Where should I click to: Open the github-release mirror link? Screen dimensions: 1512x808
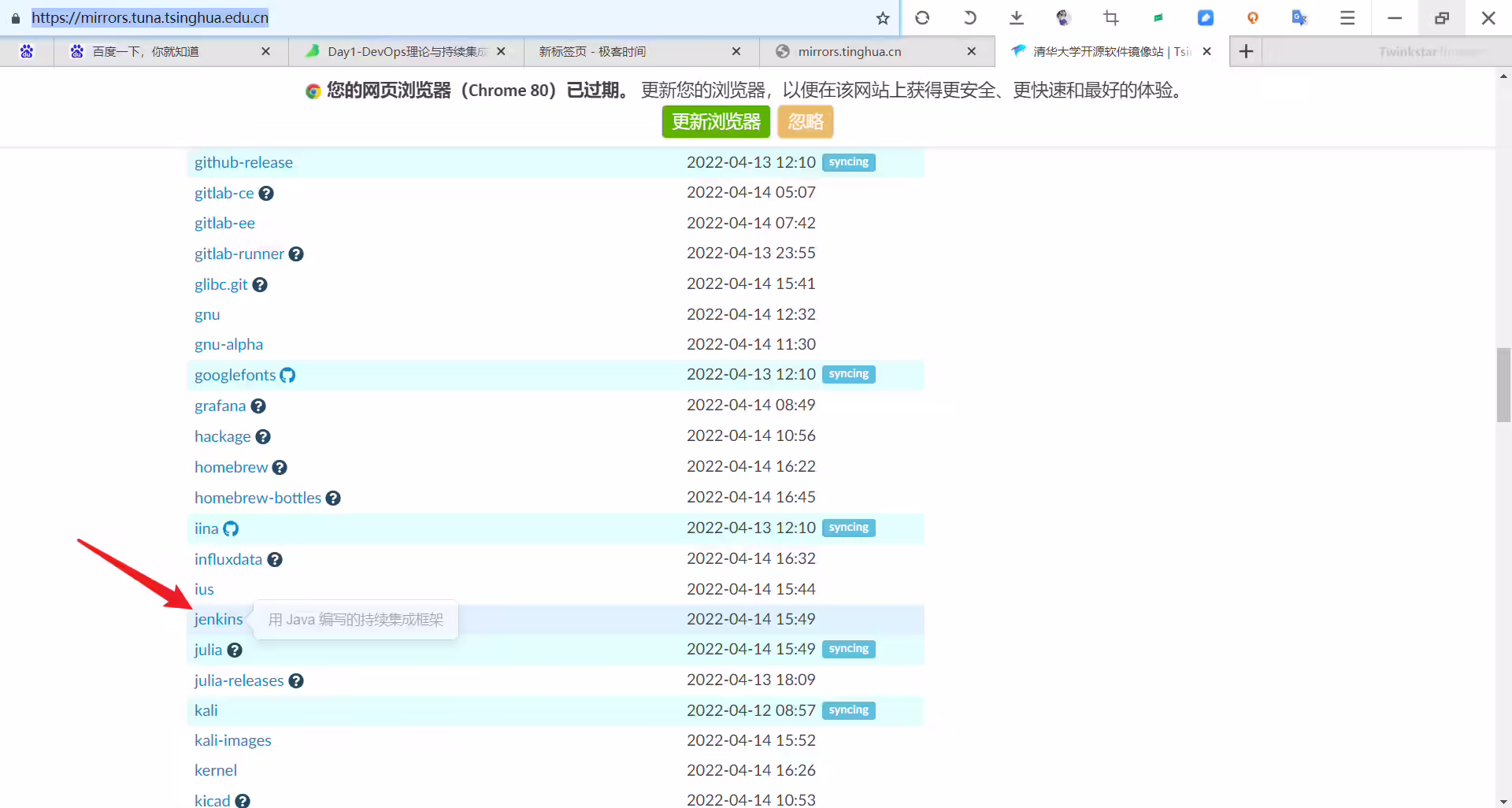coord(243,162)
